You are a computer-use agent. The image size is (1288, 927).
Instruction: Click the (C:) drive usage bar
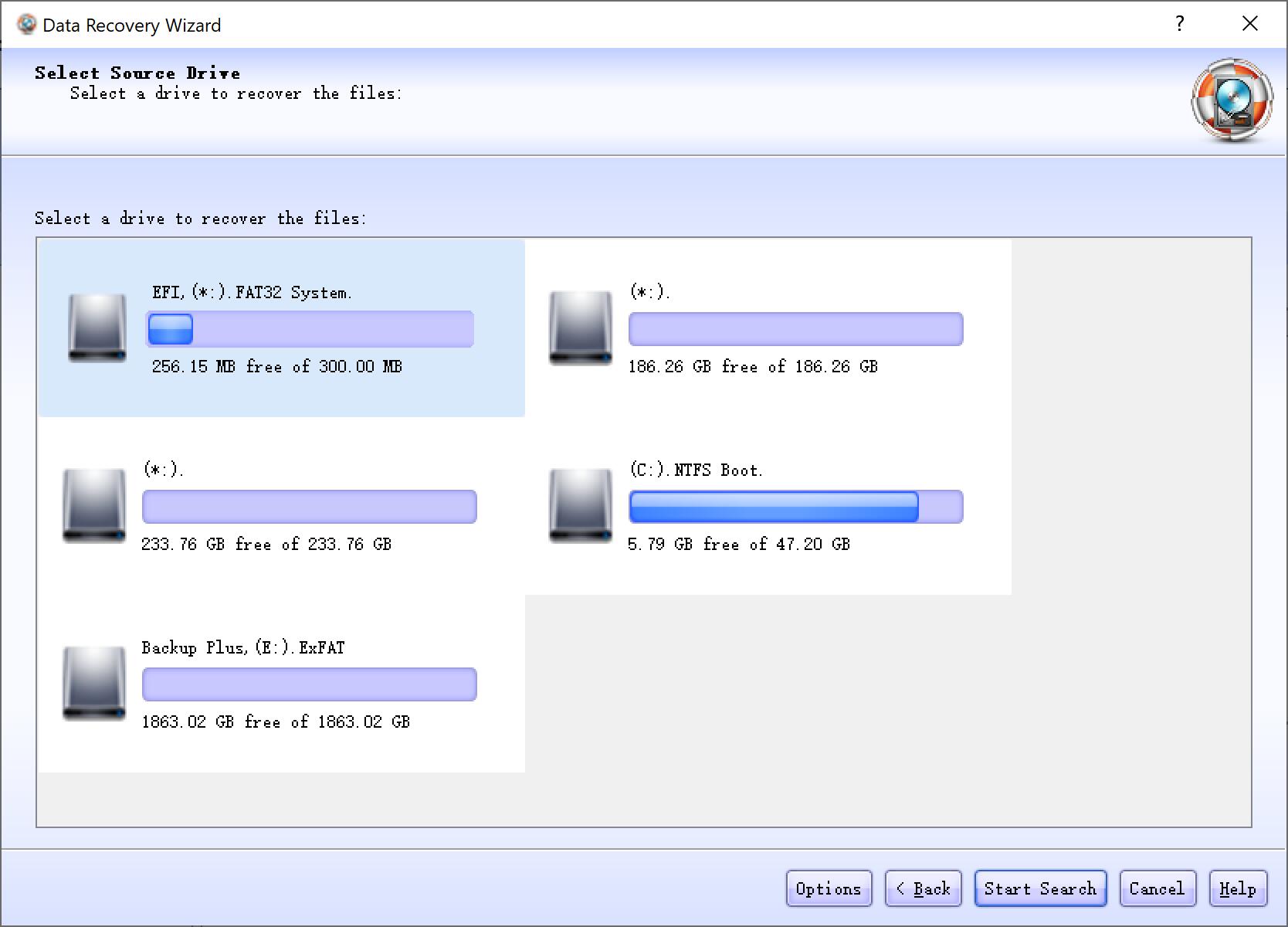pyautogui.click(x=795, y=506)
